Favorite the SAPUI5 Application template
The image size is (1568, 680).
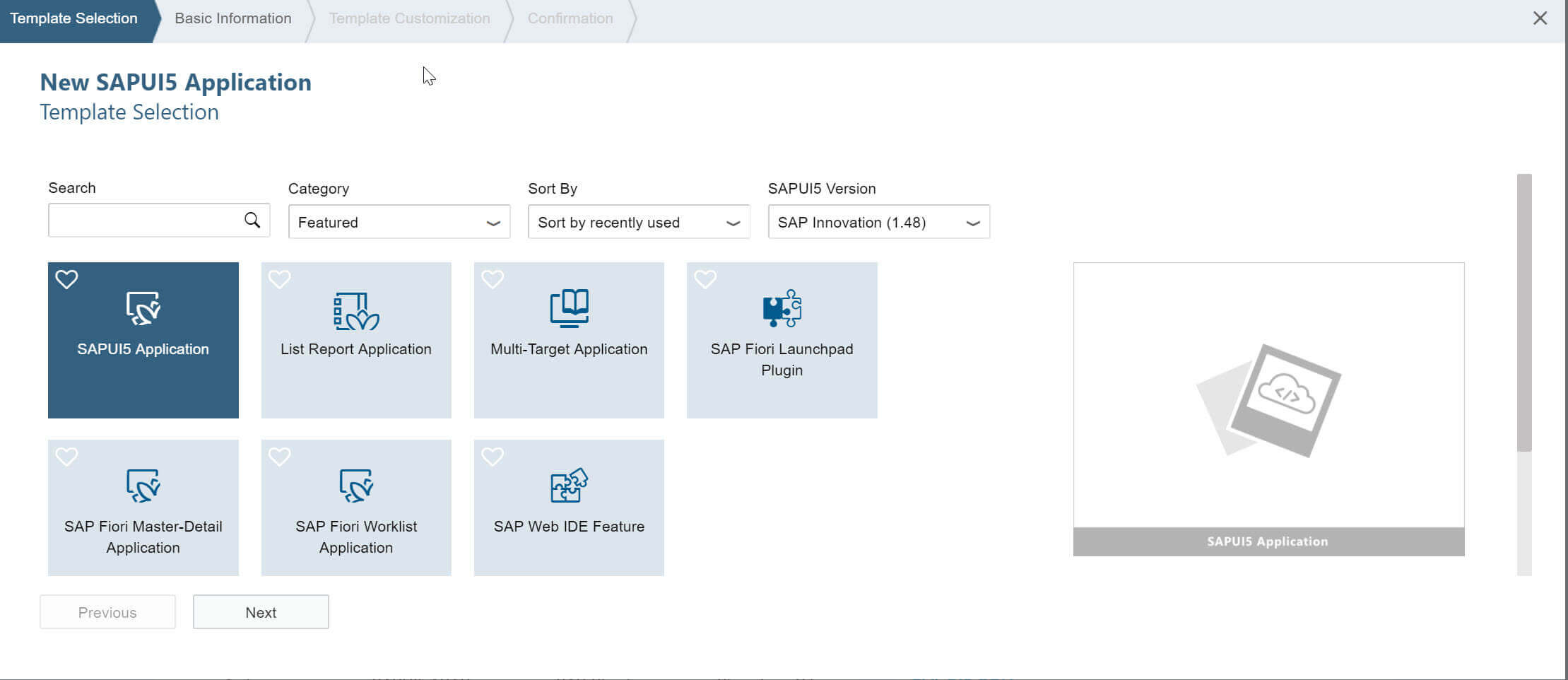[66, 279]
